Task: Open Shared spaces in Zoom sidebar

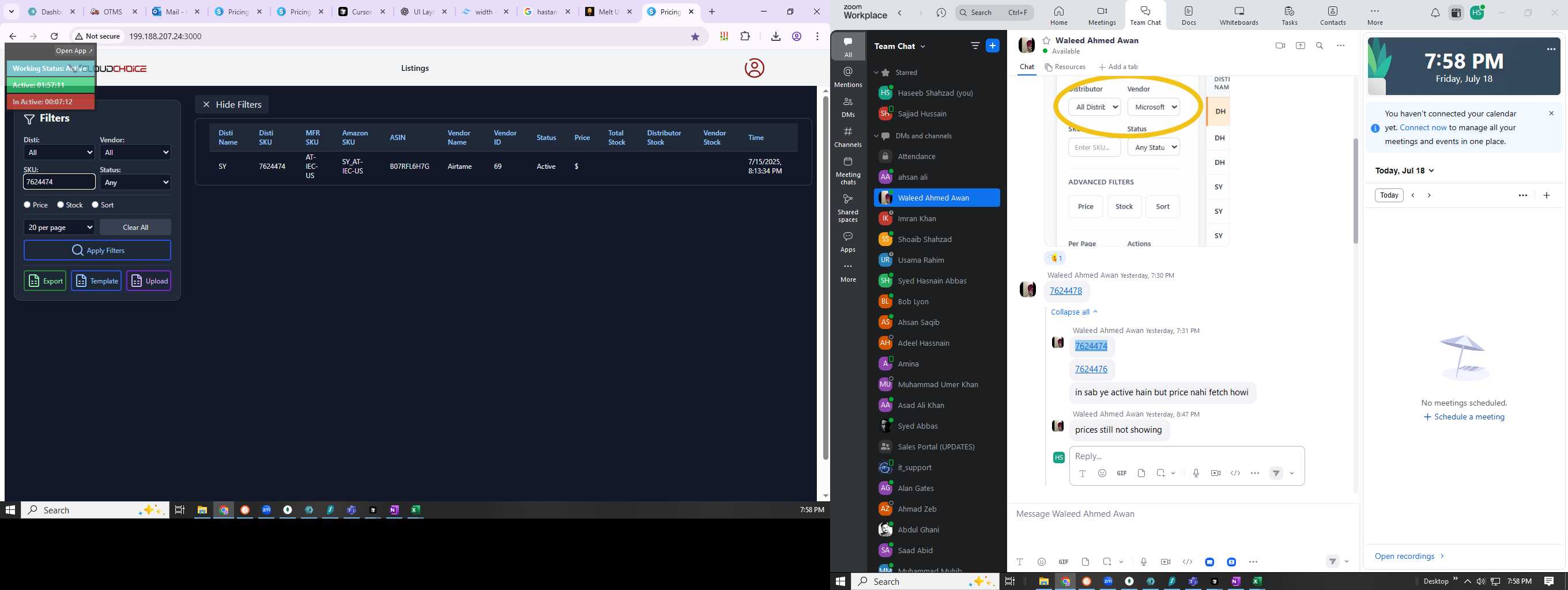Action: [x=848, y=208]
